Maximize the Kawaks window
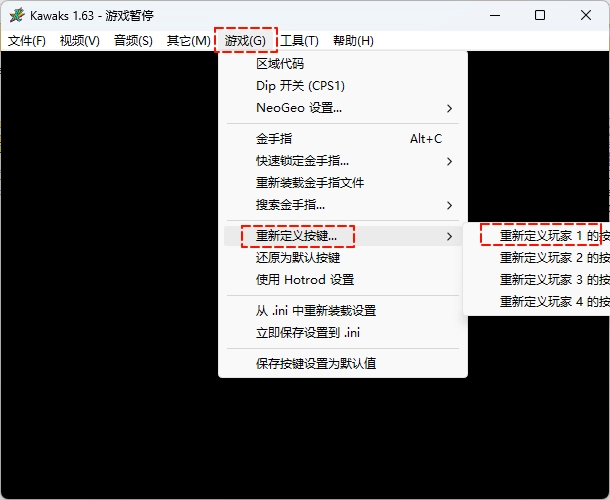This screenshot has height=500, width=610. [540, 16]
